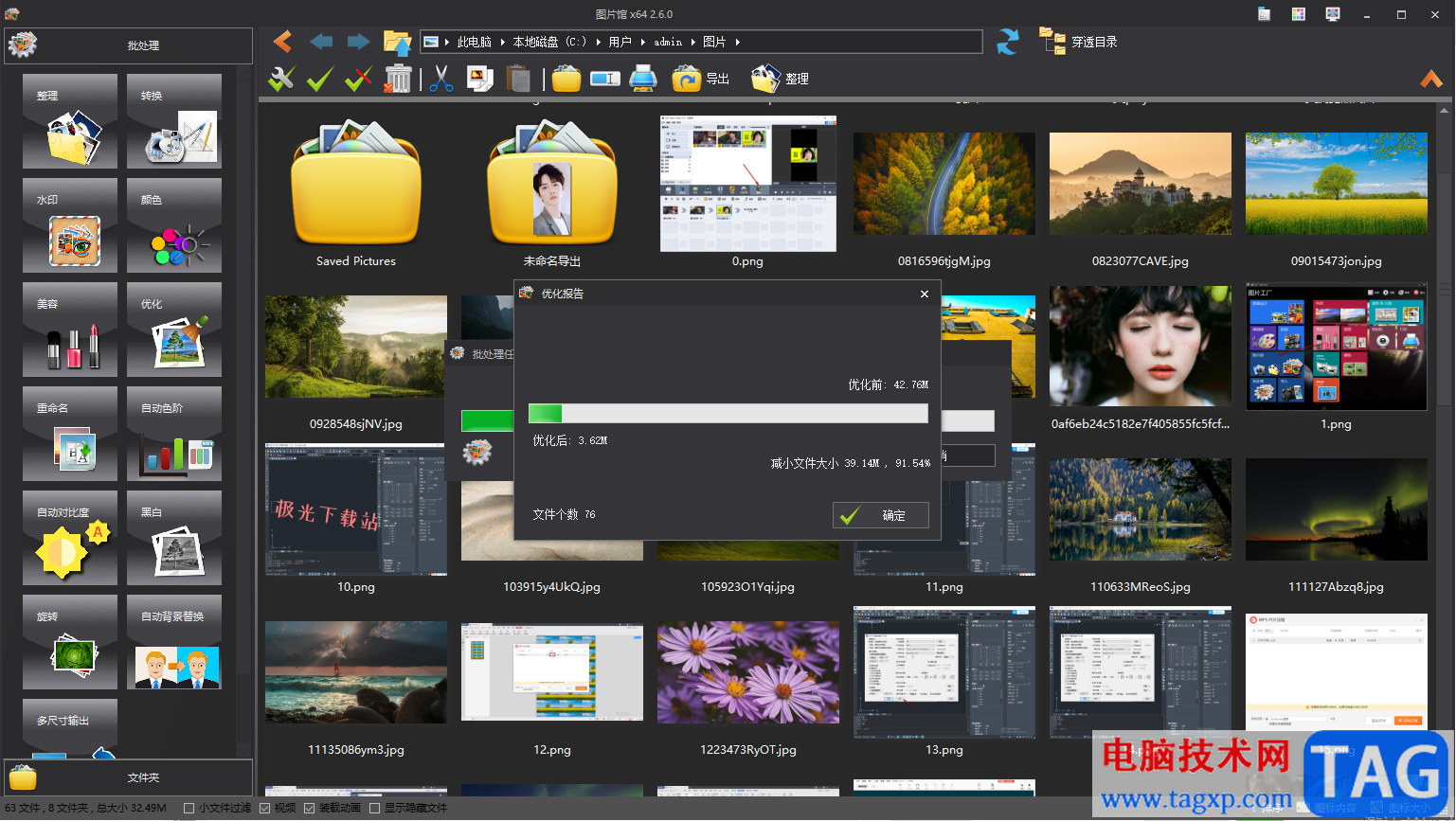Click the 整理 button in the top toolbar

coord(780,79)
